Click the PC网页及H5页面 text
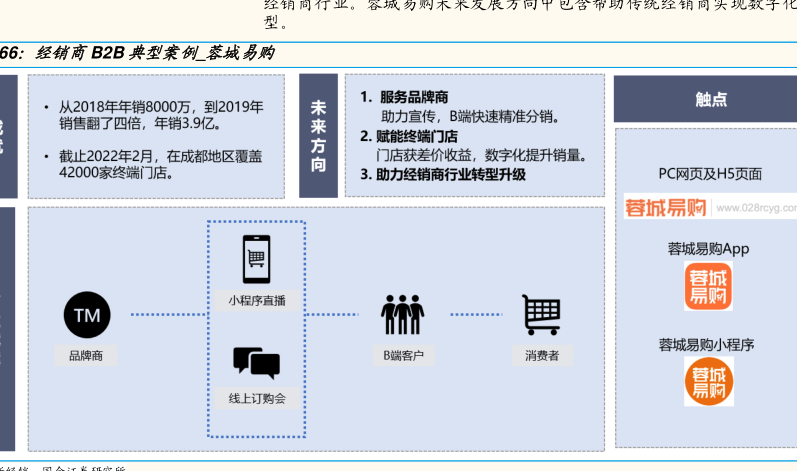The height and width of the screenshot is (471, 797). 710,174
